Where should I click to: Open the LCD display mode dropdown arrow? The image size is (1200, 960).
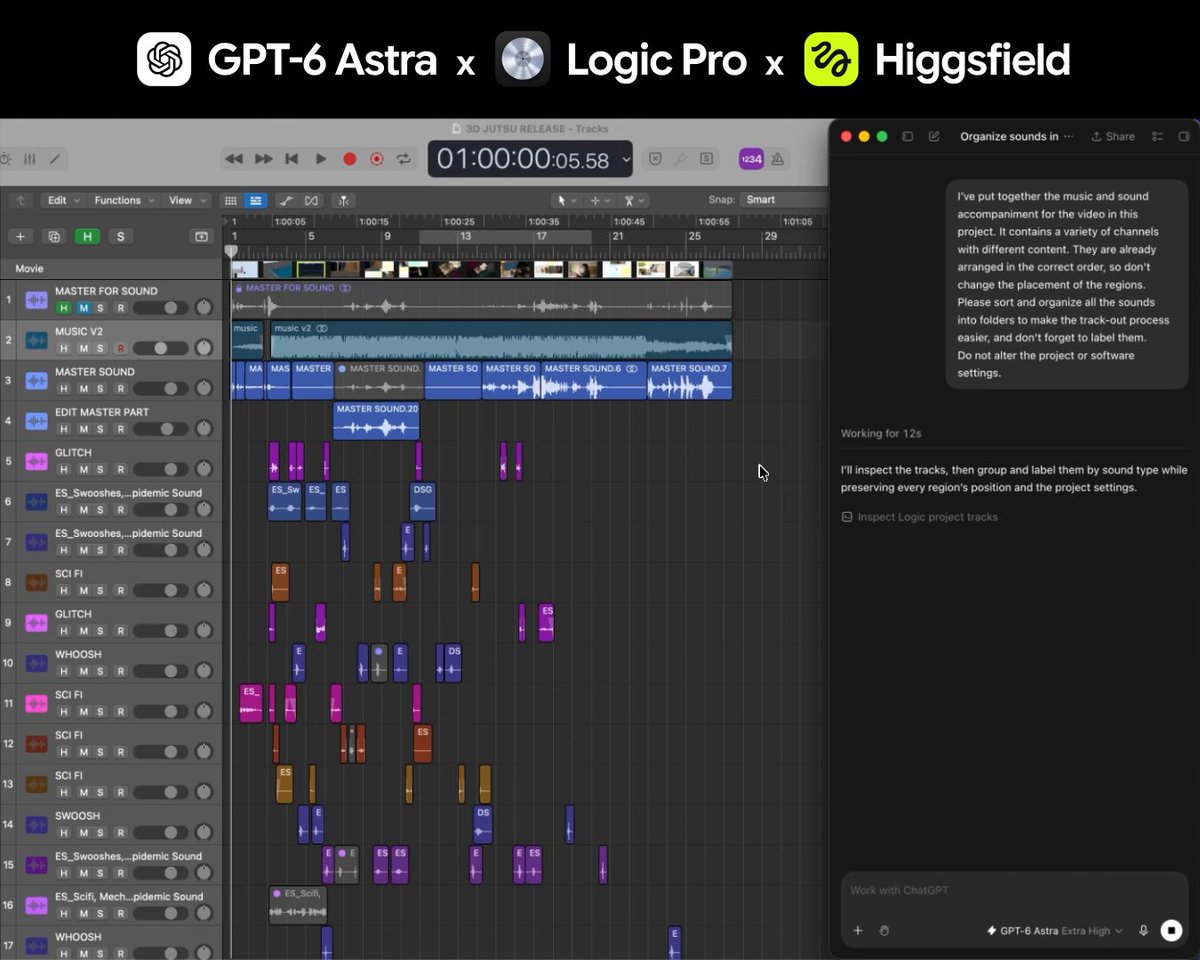tap(627, 159)
